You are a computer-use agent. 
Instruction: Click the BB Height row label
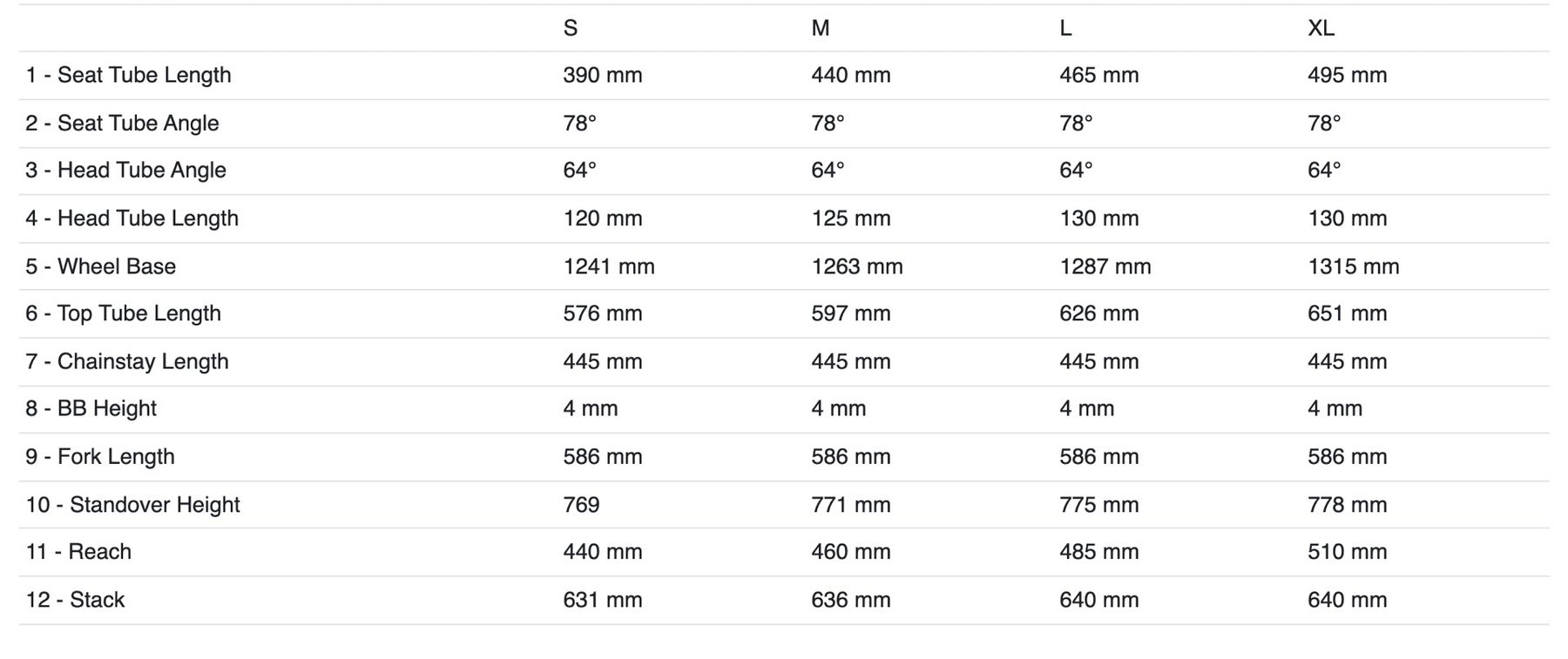coord(91,409)
